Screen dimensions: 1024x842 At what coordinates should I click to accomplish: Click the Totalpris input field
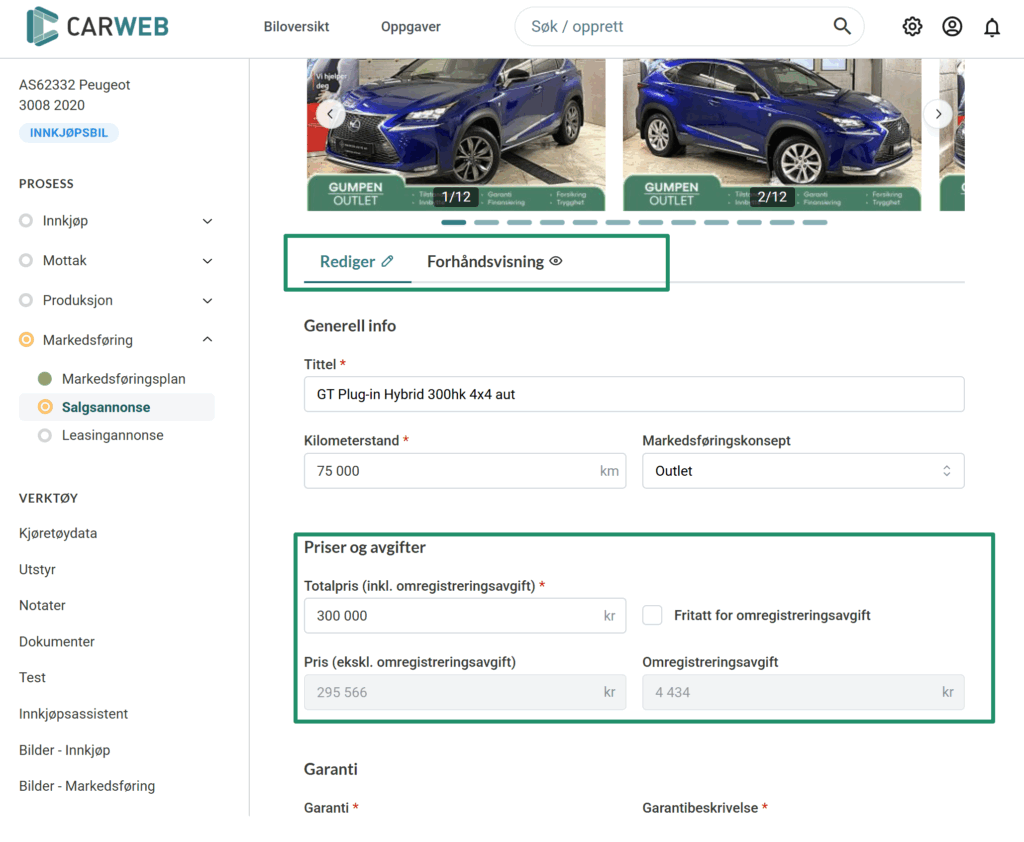pos(465,615)
